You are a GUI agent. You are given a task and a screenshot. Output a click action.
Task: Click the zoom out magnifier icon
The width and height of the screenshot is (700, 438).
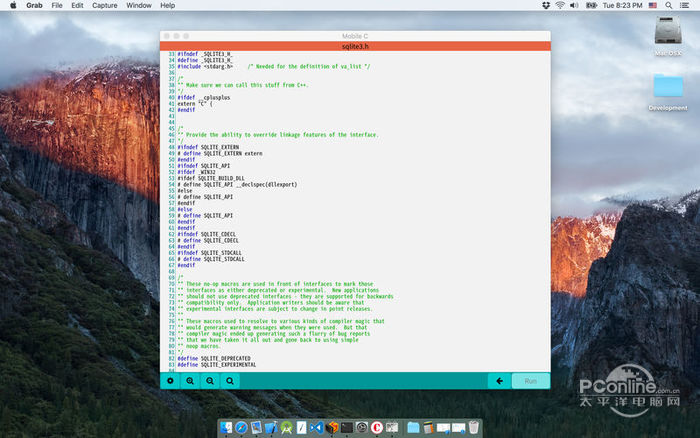[210, 381]
